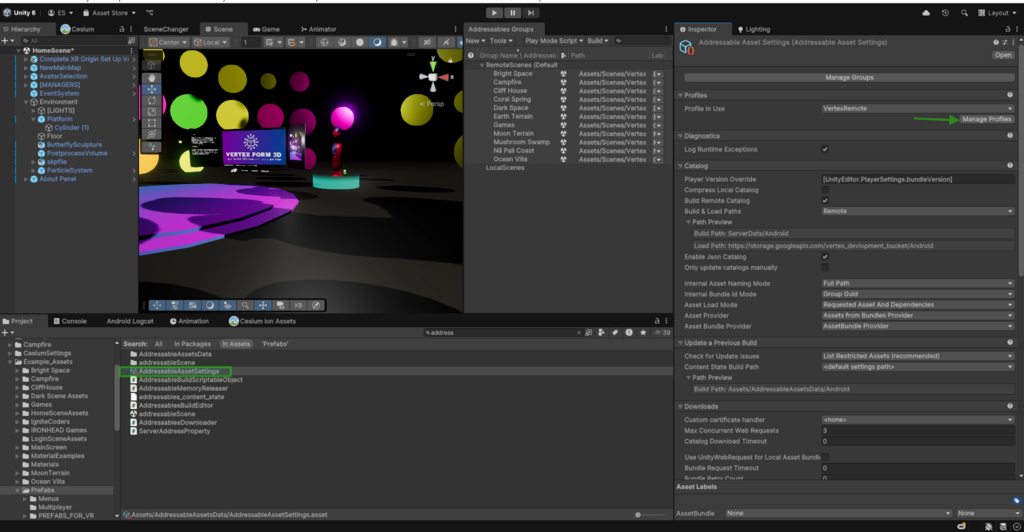This screenshot has height=532, width=1024.
Task: Open the Profile In Use dropdown
Action: (x=917, y=108)
